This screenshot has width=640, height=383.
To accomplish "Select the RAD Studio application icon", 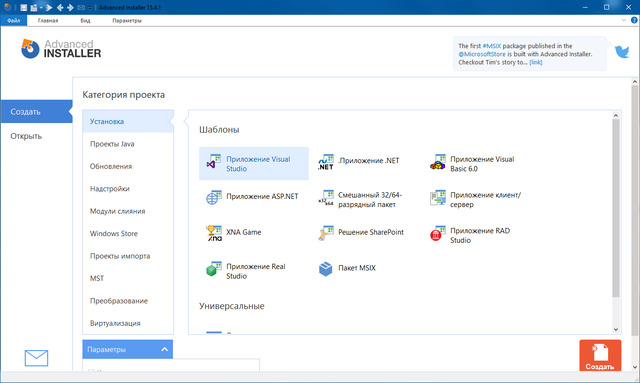I will (438, 234).
